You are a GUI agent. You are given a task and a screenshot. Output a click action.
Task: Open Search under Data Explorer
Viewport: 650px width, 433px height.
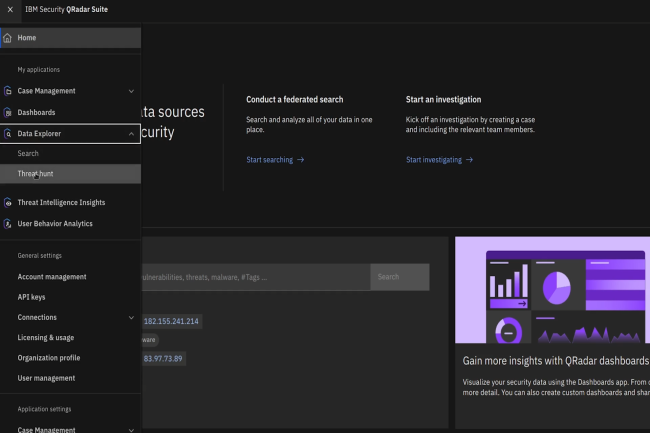(x=28, y=153)
